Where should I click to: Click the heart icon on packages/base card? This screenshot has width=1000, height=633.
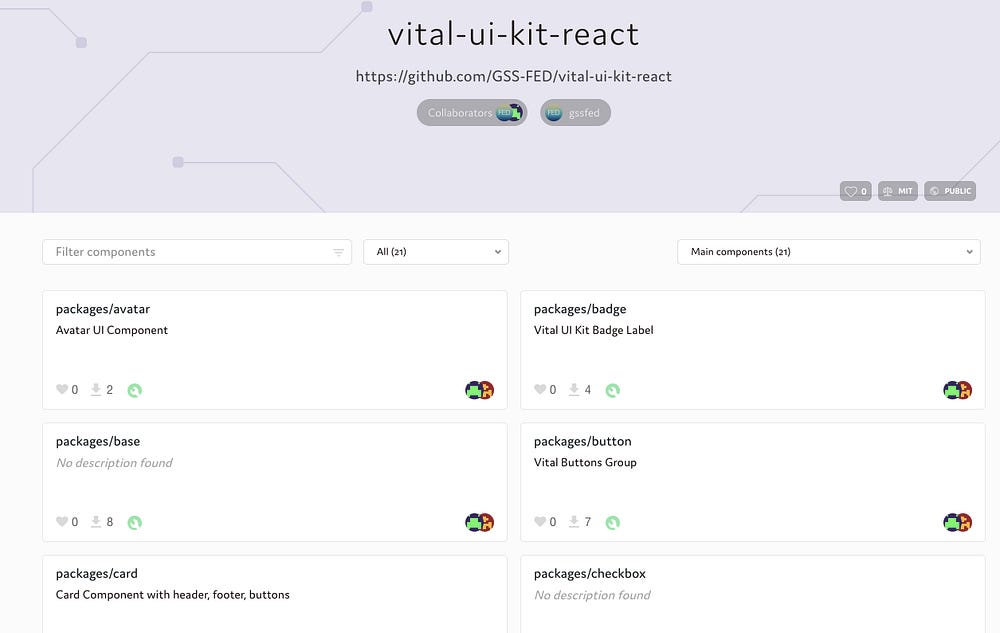(x=62, y=521)
